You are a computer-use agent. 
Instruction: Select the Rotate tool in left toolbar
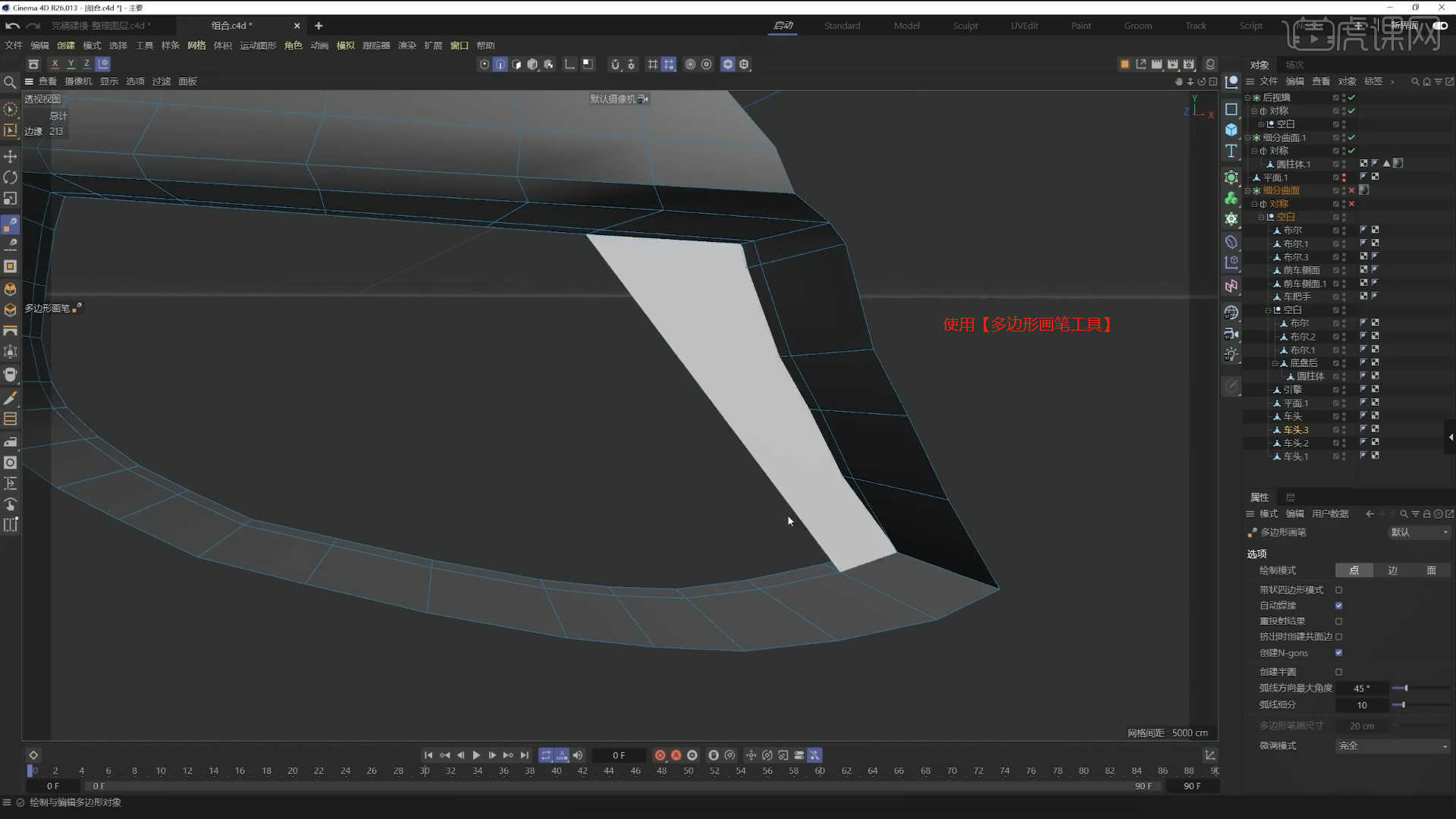coord(11,177)
